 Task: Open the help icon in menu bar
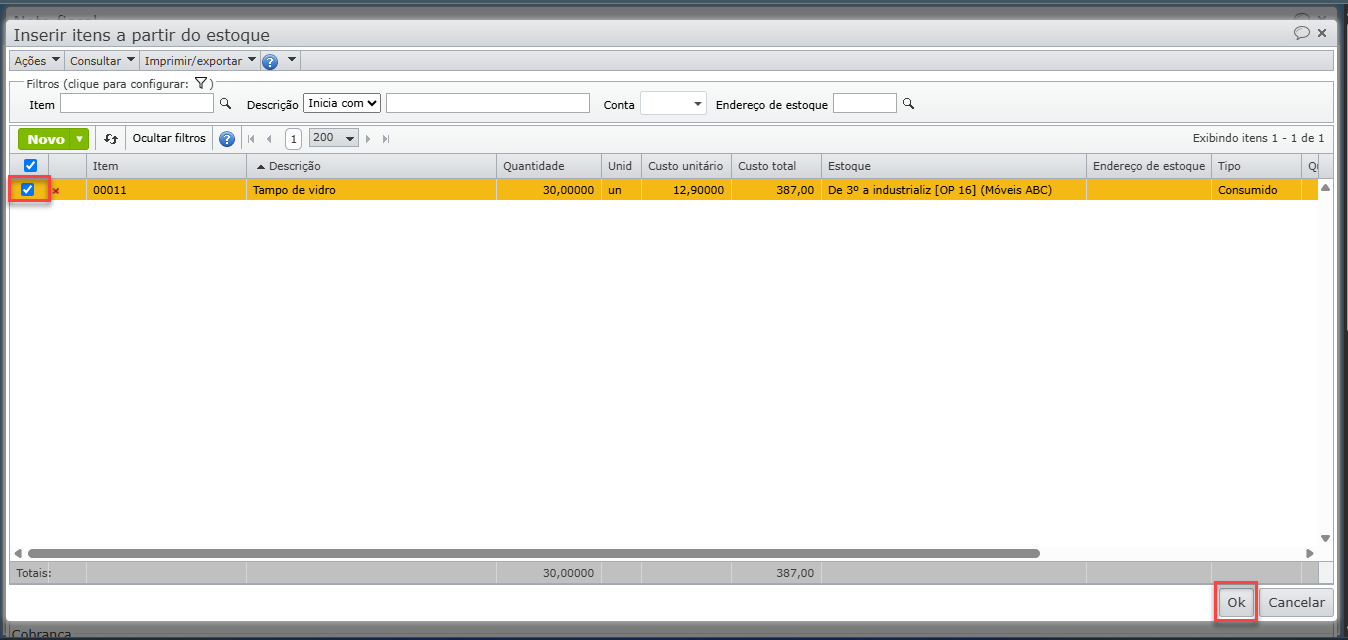(x=270, y=61)
